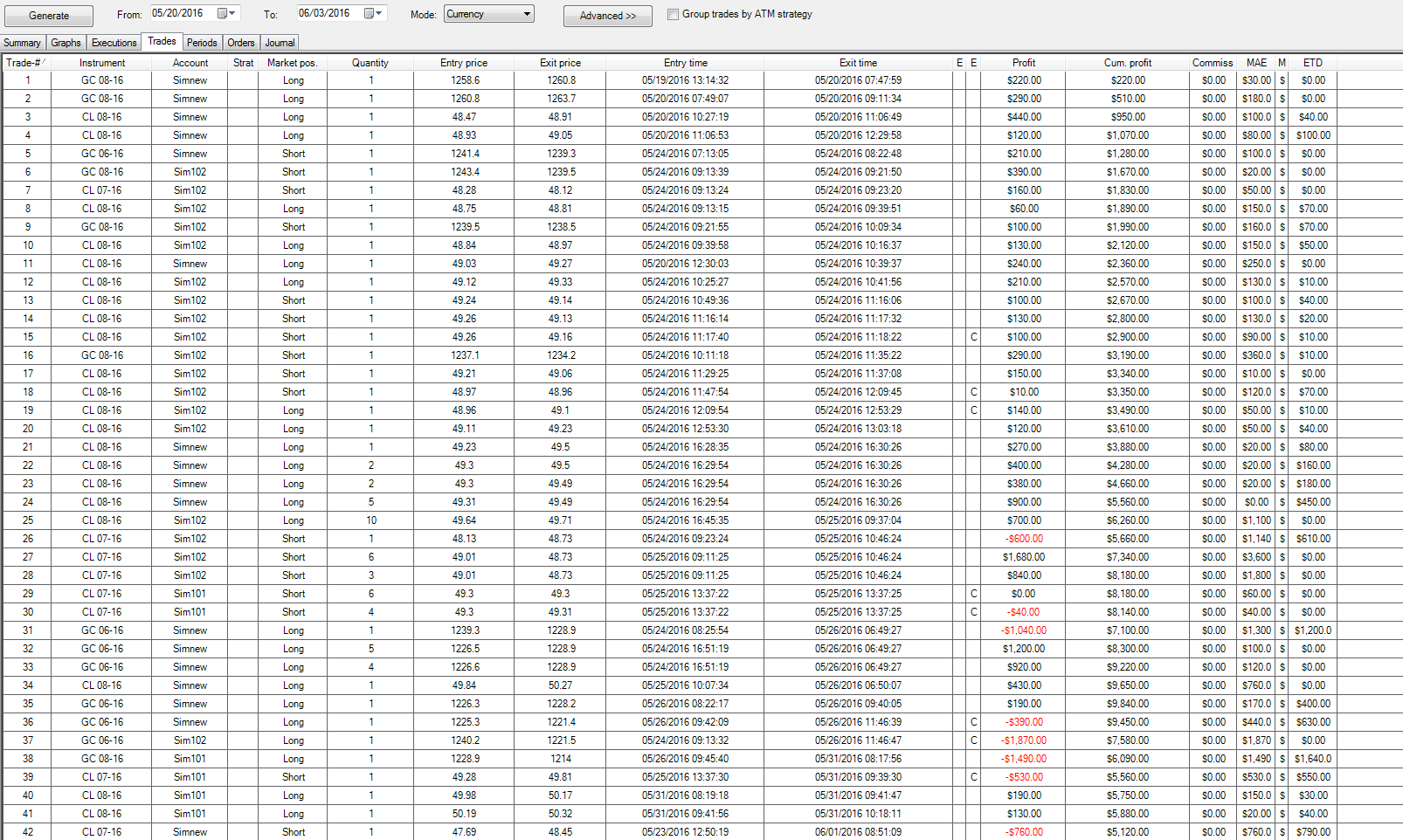Click entry price 49.84 in trade 34
The image size is (1403, 840).
[x=464, y=685]
